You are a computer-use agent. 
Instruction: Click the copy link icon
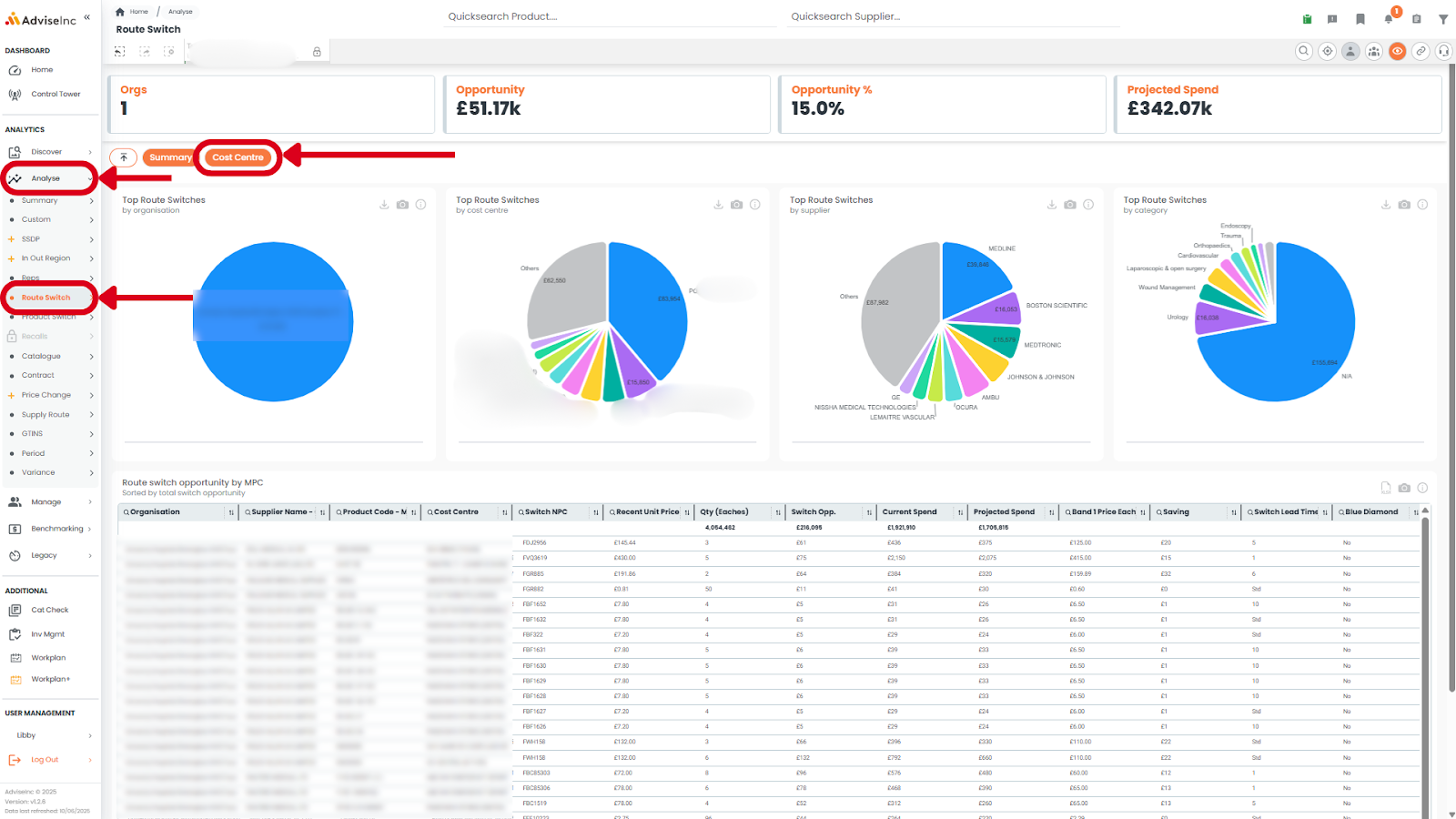[1421, 51]
